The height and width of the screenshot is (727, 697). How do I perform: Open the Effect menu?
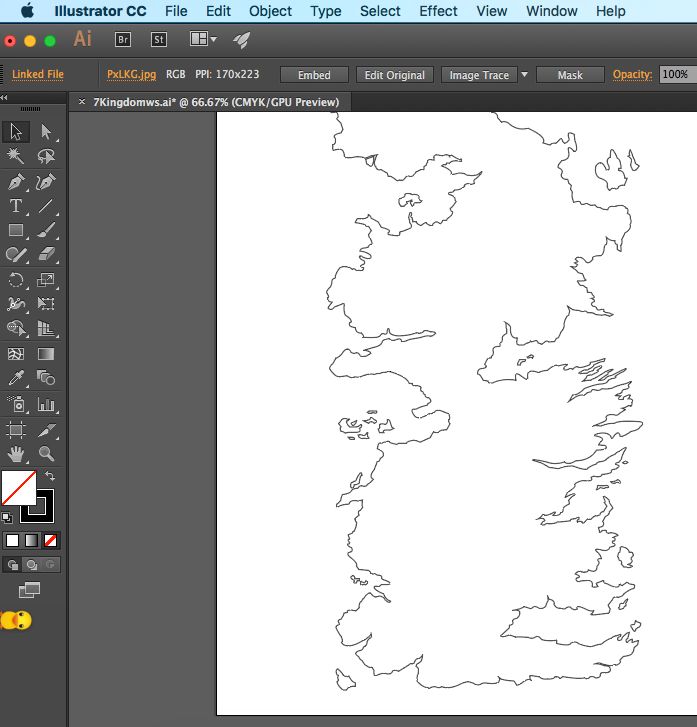[x=438, y=11]
